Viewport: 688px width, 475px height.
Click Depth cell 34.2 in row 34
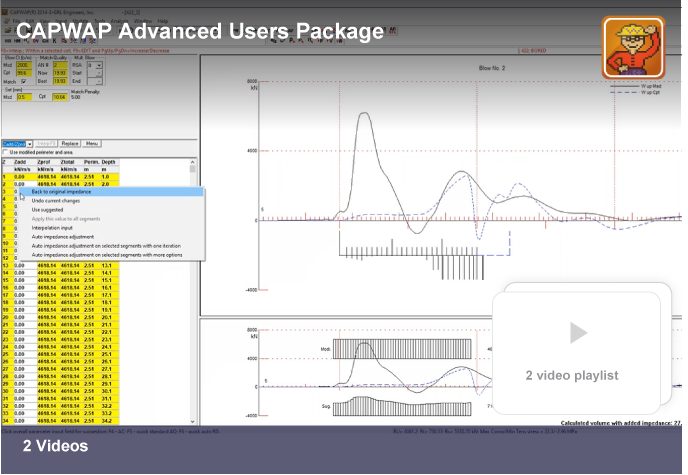(x=110, y=421)
